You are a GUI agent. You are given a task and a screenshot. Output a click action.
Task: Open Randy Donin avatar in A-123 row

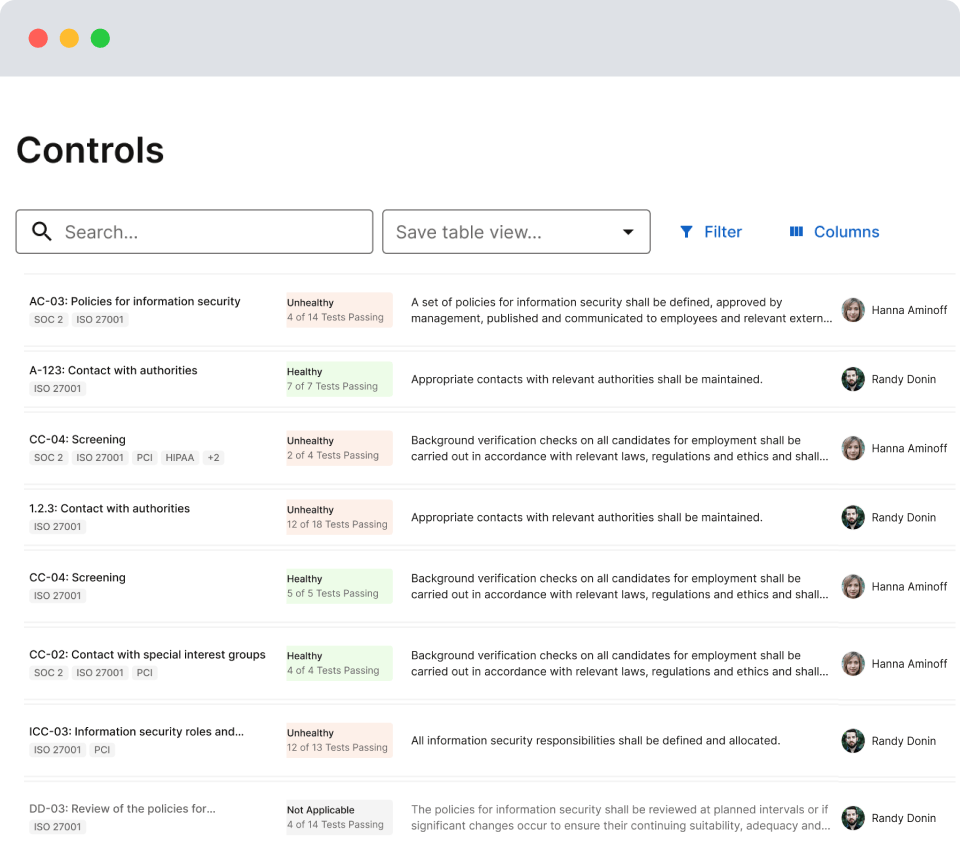click(x=853, y=379)
